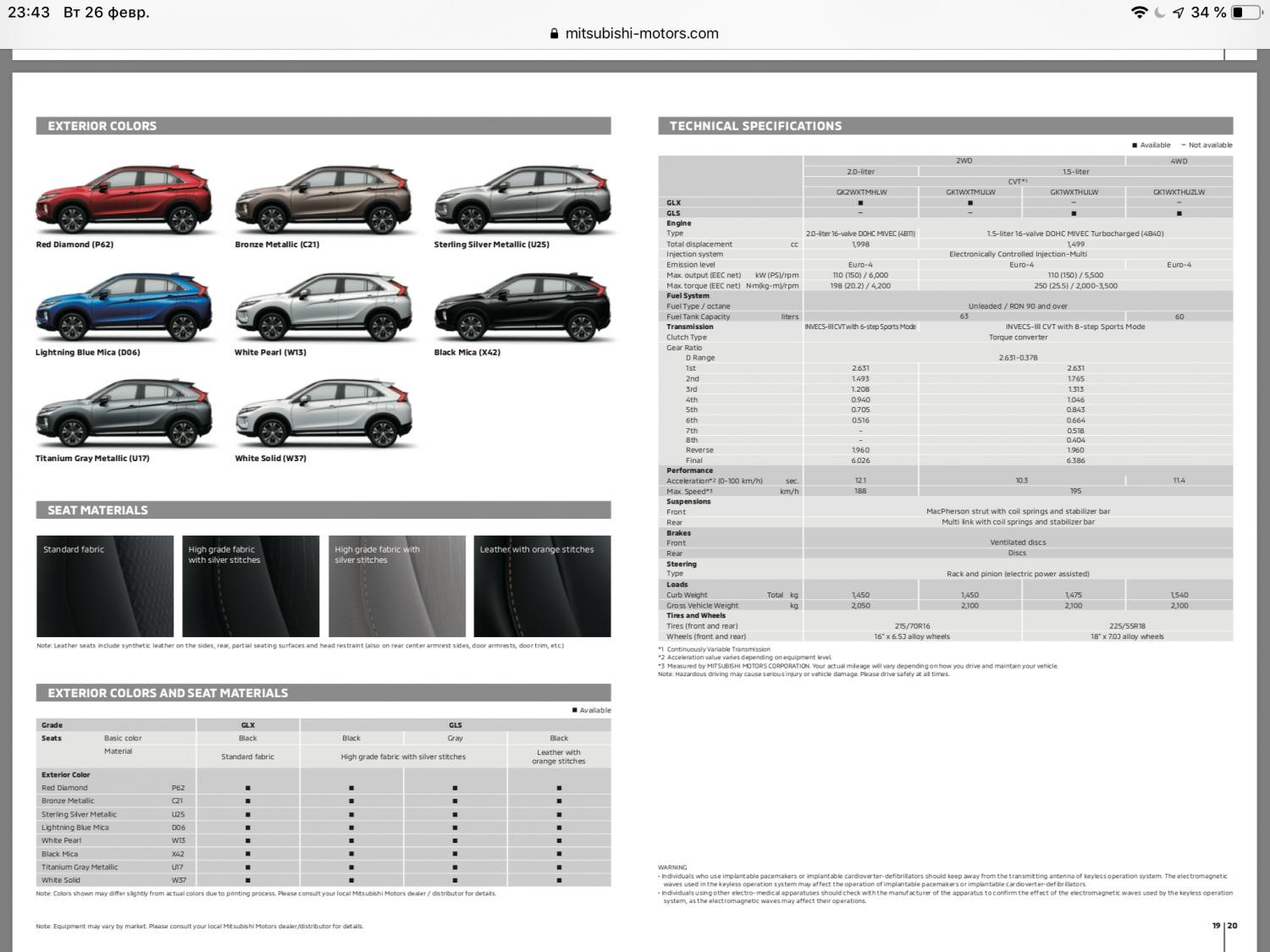
Task: Click the 2,050 gross vehicle weight value
Action: tap(860, 606)
